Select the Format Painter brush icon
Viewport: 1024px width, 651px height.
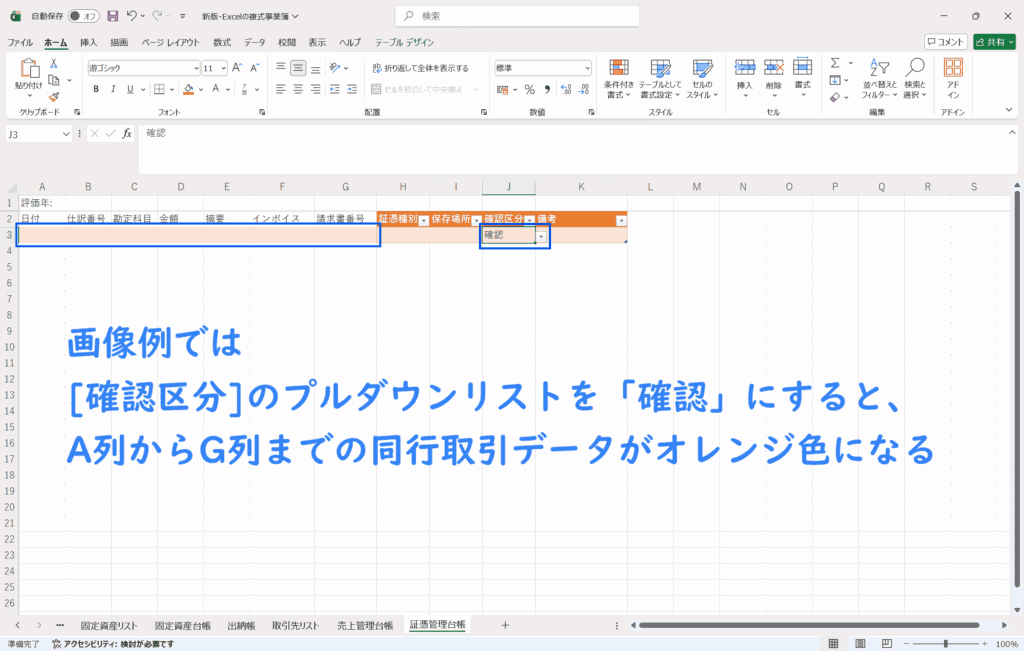pos(54,97)
